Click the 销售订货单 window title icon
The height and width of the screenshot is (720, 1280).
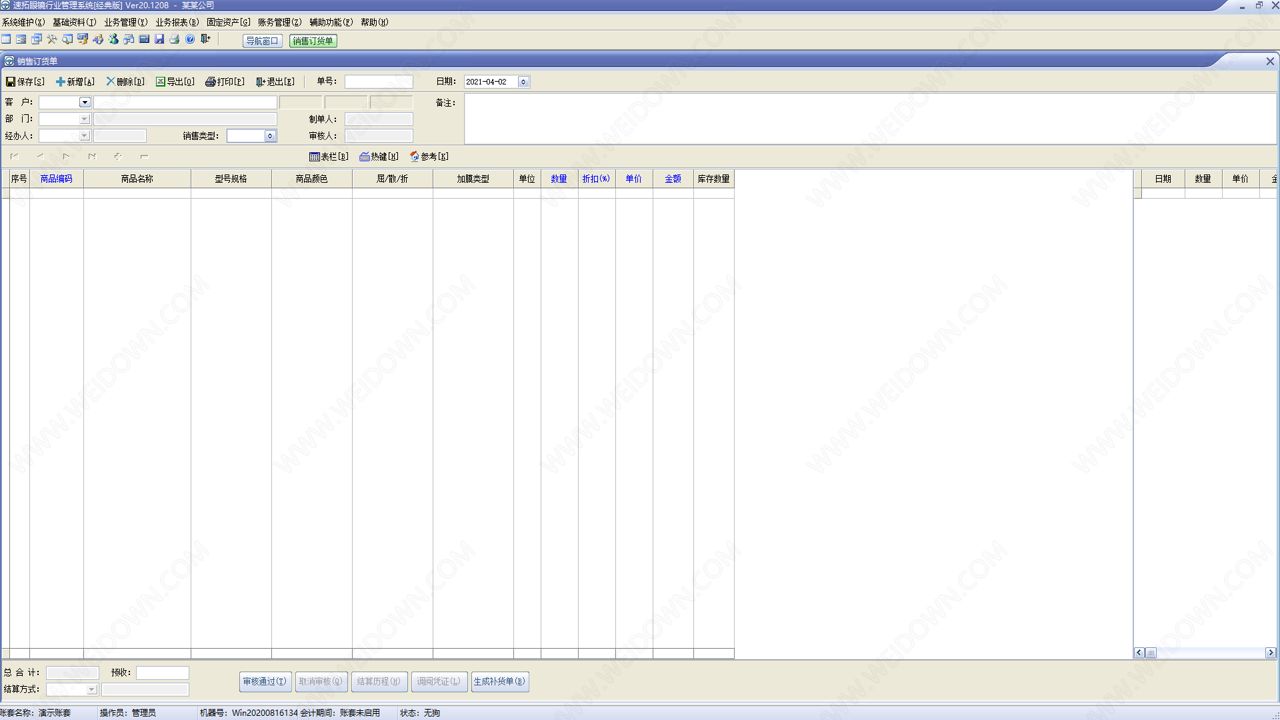[x=9, y=61]
